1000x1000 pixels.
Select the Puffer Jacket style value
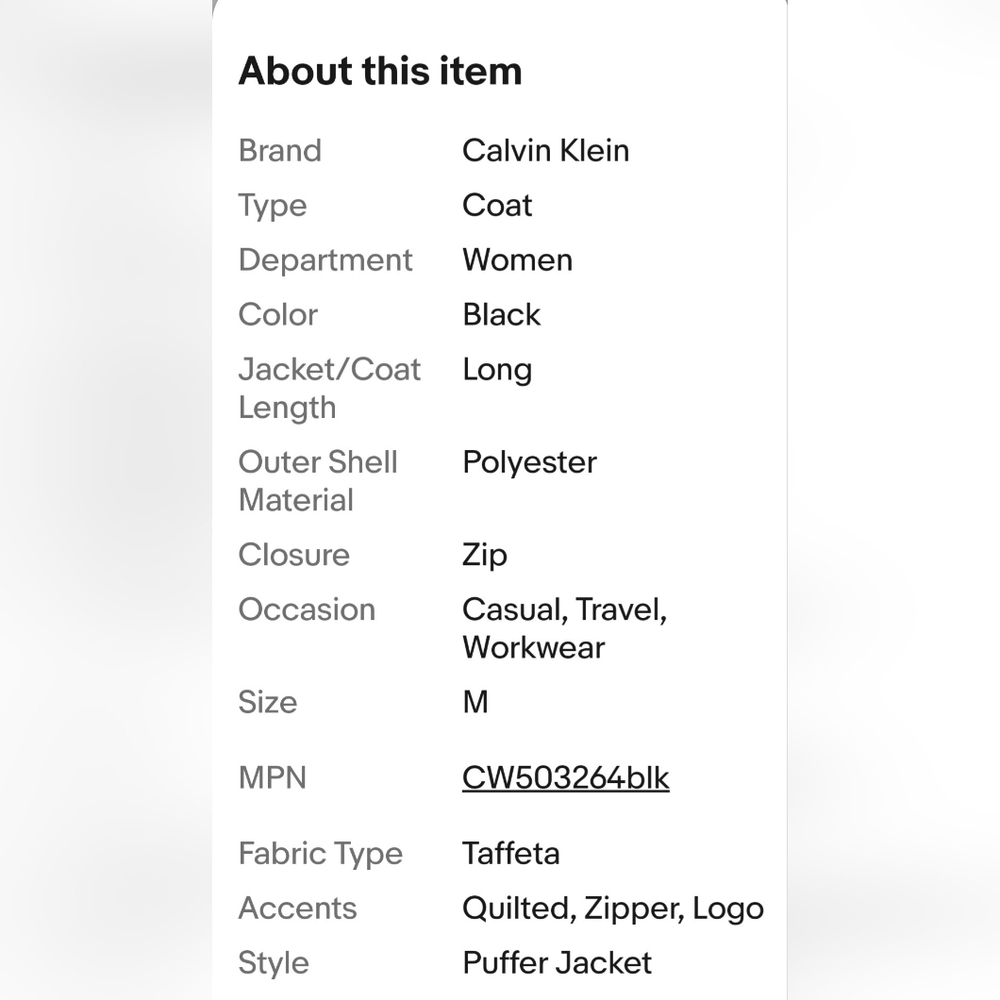[x=557, y=962]
